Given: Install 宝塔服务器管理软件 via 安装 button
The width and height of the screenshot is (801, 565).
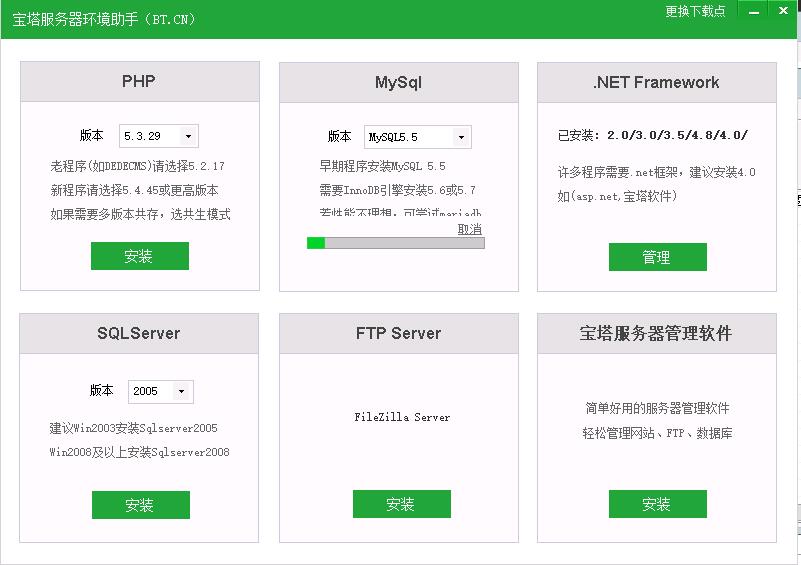Looking at the screenshot, I should tap(657, 504).
